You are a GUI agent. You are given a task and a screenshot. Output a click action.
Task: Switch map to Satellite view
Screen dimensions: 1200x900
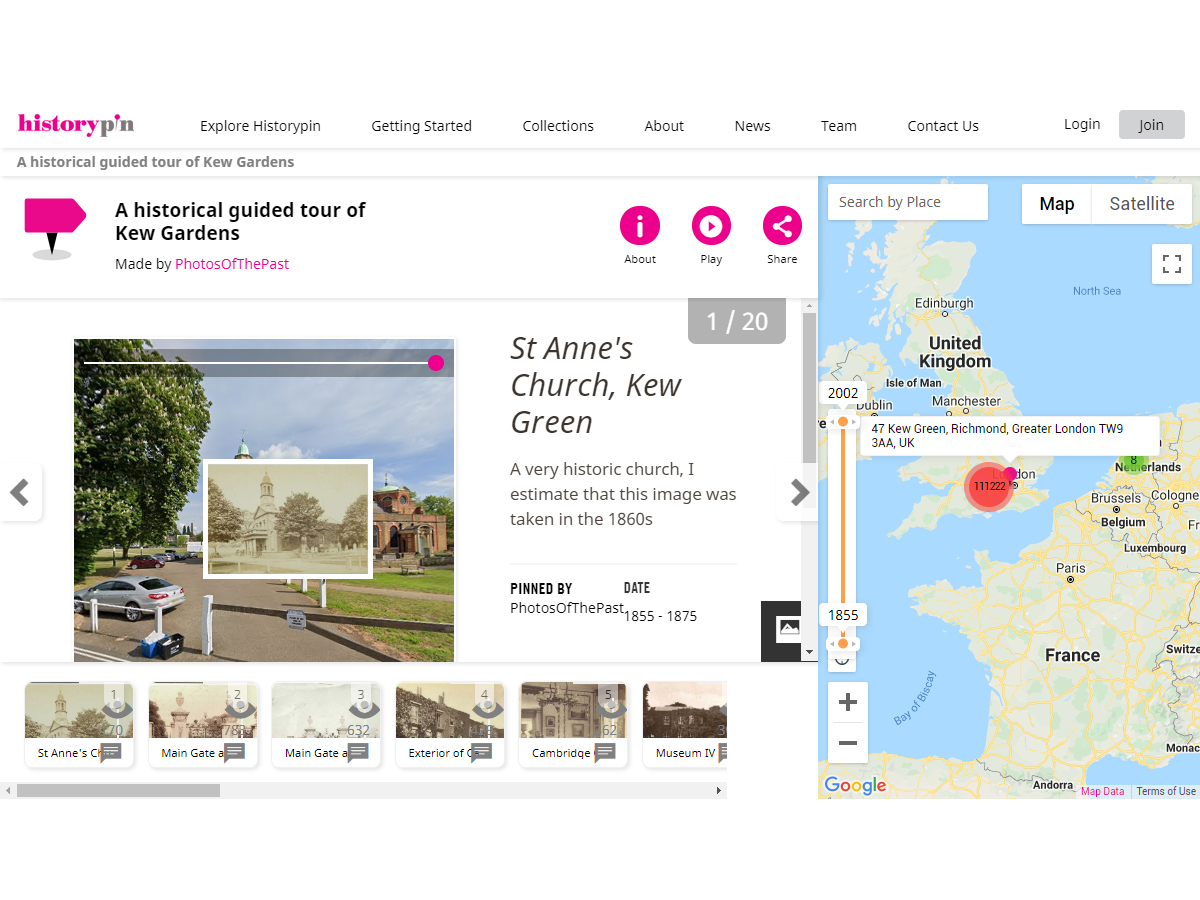[1141, 204]
